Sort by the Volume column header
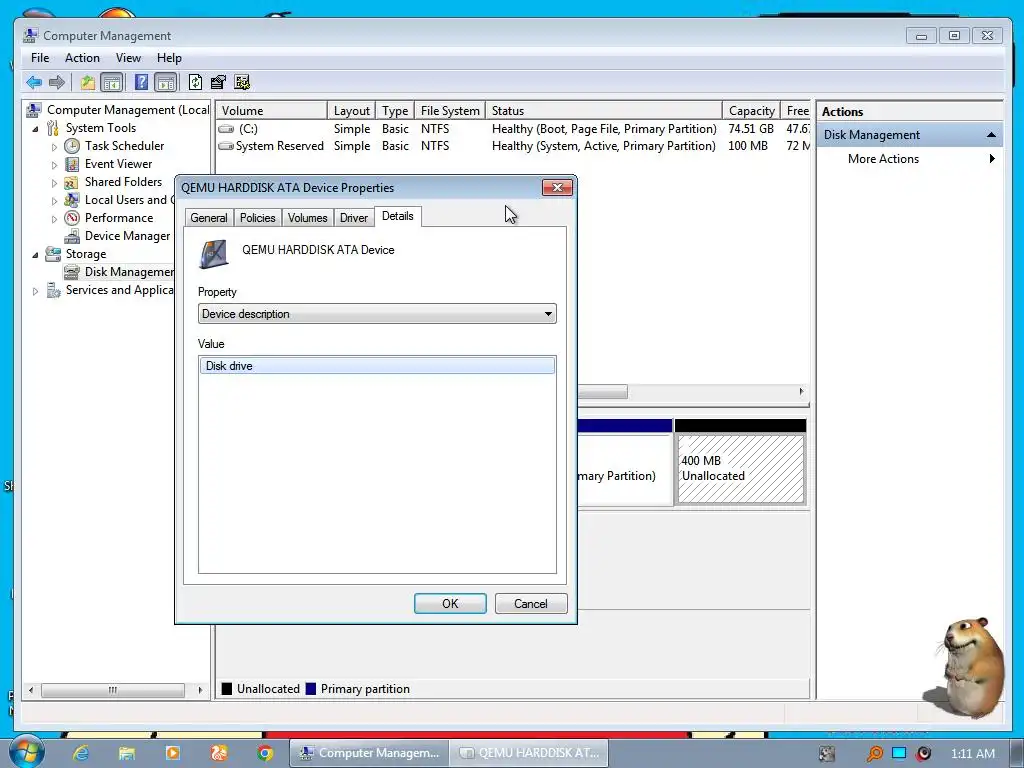The height and width of the screenshot is (768, 1024). click(x=272, y=110)
